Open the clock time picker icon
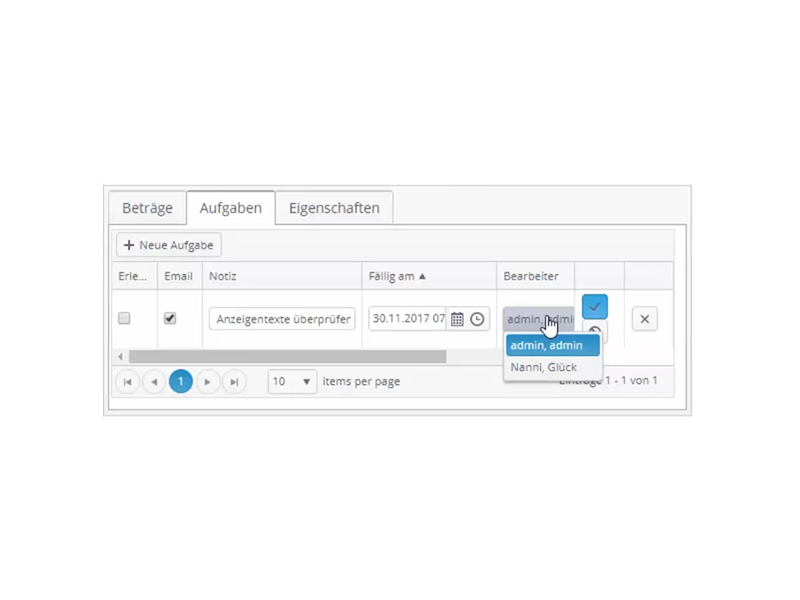 click(x=477, y=319)
